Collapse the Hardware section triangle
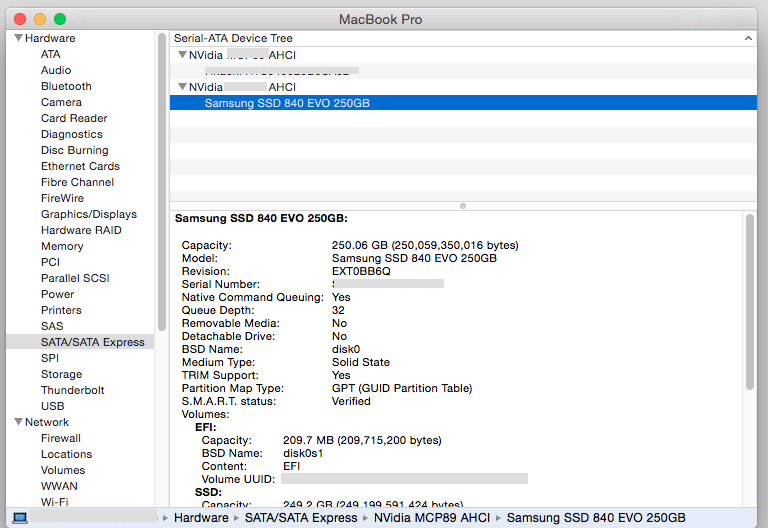 [x=19, y=38]
